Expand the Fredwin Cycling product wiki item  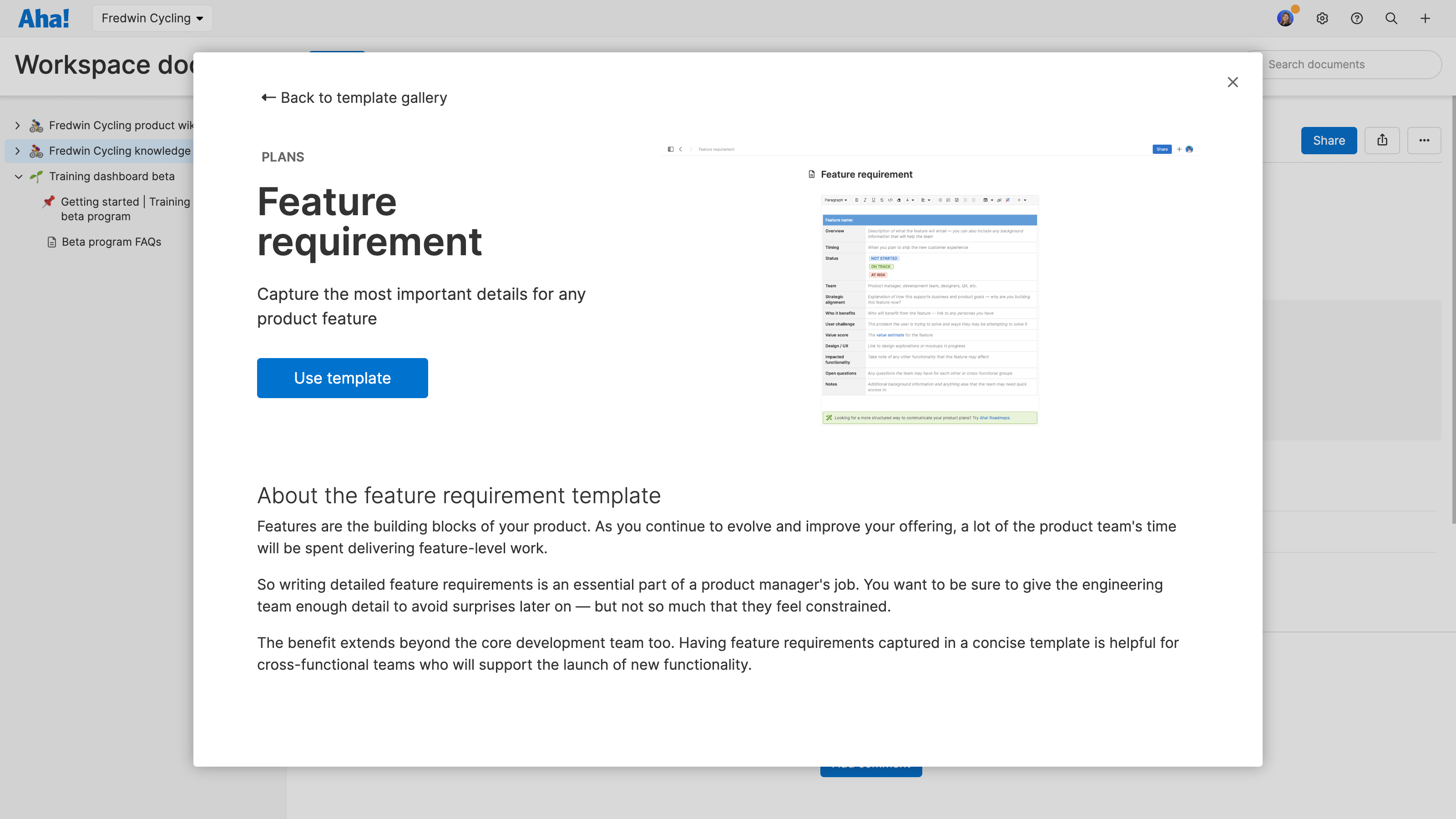[x=17, y=125]
